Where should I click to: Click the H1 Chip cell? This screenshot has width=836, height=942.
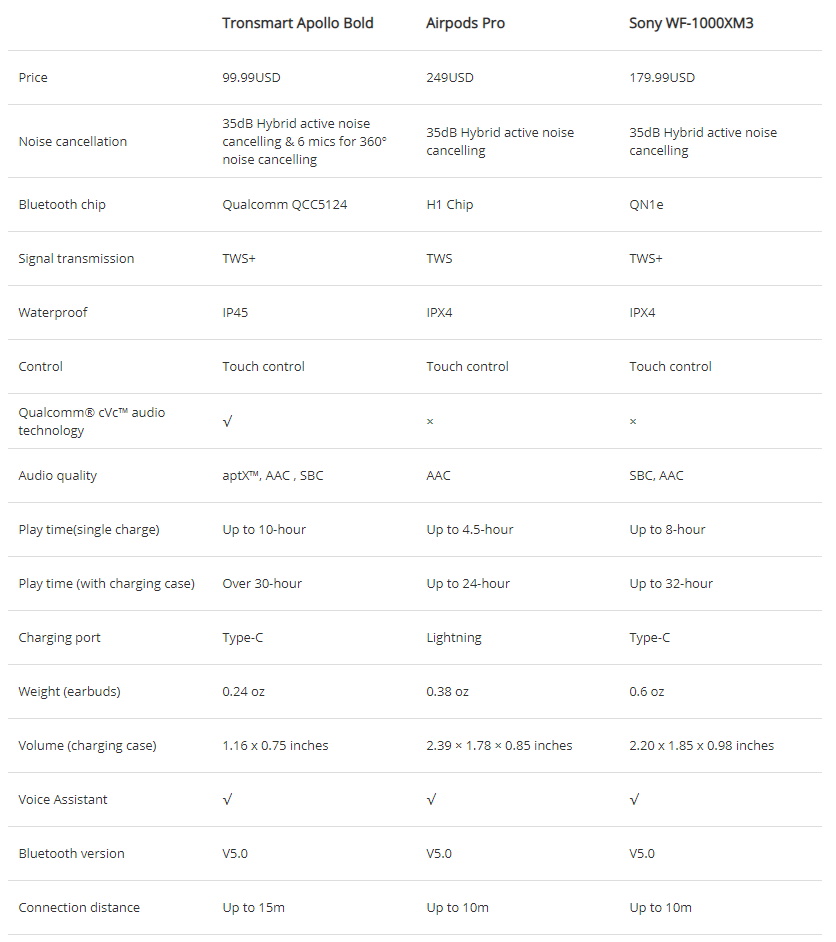450,205
